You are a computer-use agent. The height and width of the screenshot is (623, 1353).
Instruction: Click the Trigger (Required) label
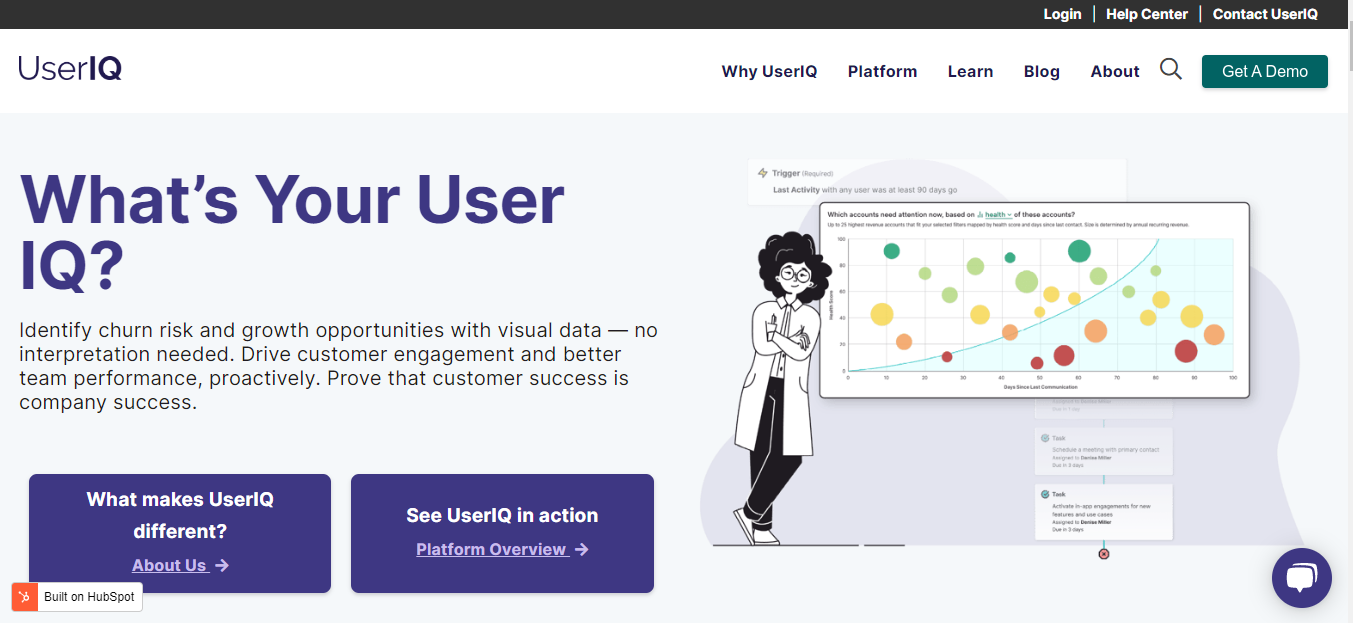pyautogui.click(x=796, y=173)
